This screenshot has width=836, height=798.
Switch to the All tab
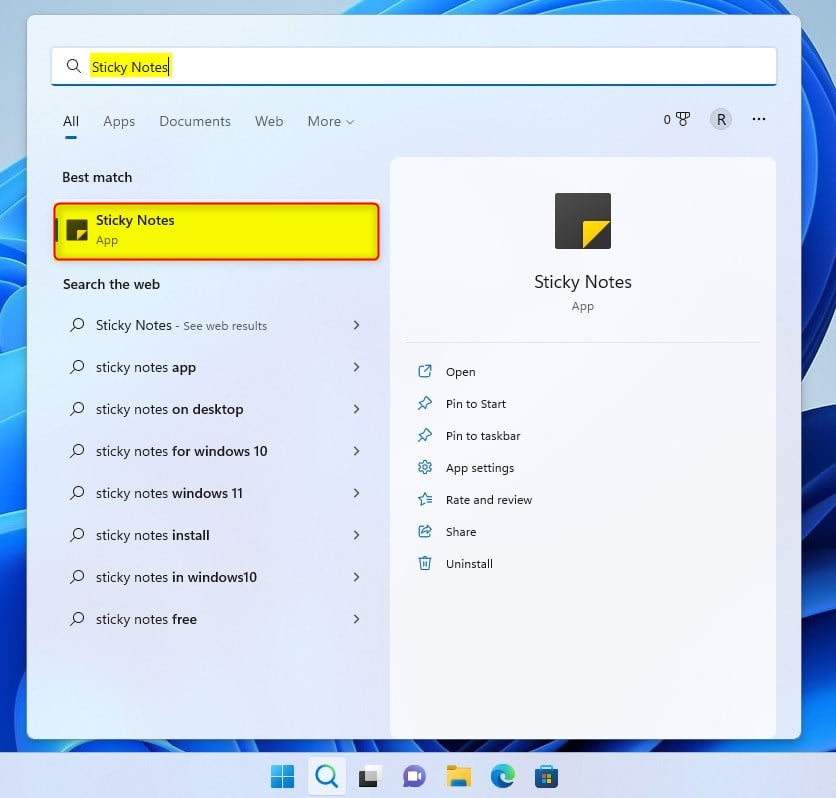(x=71, y=121)
